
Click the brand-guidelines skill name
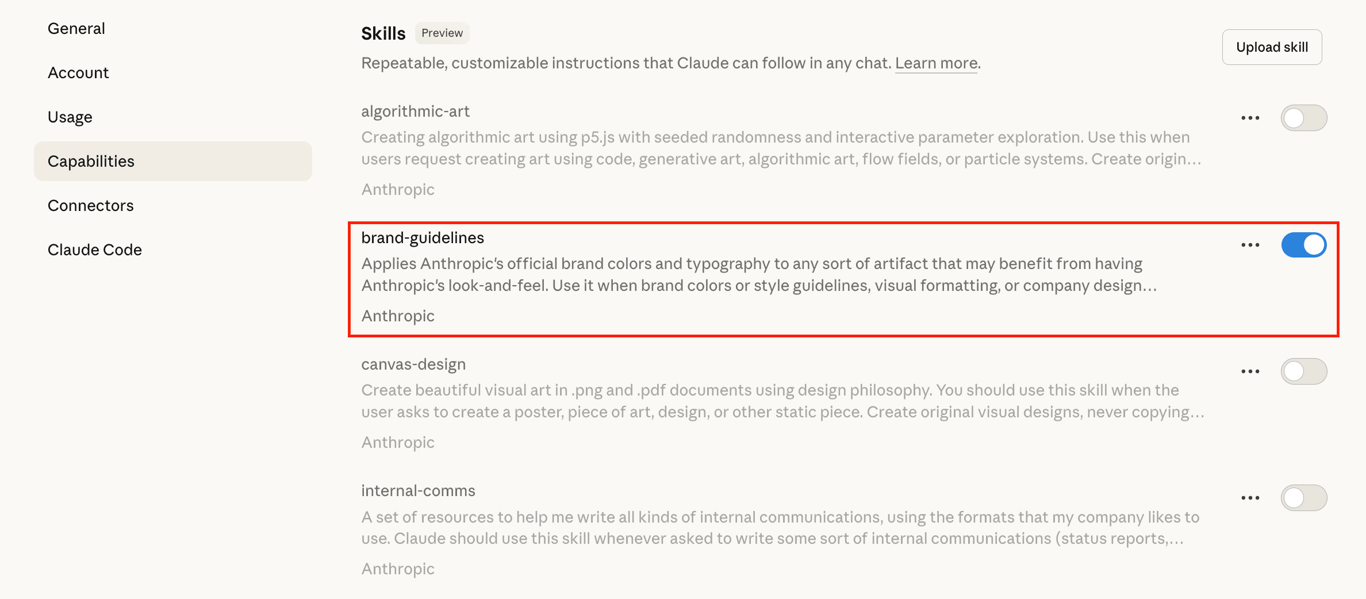(422, 237)
